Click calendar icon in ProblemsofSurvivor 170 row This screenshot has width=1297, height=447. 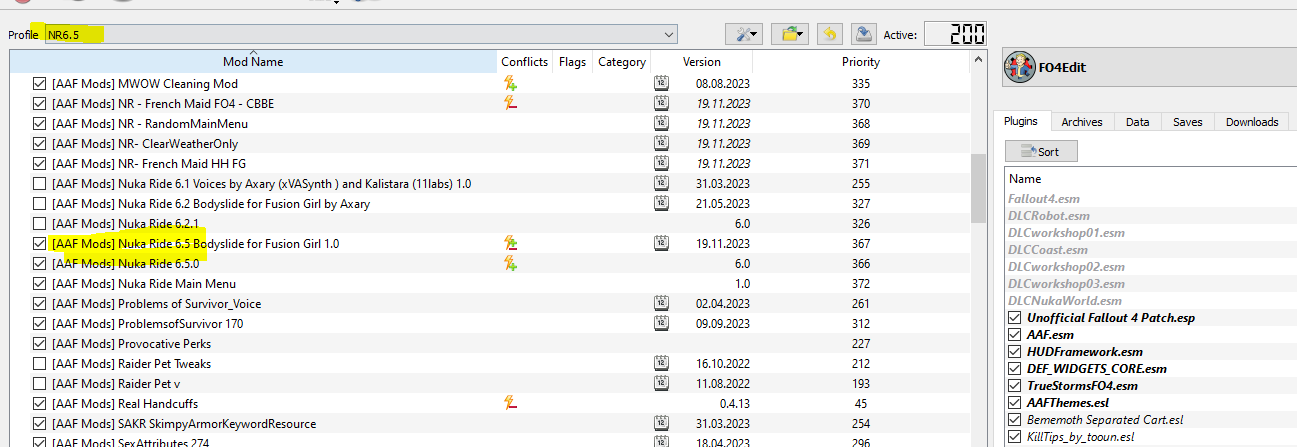[661, 323]
